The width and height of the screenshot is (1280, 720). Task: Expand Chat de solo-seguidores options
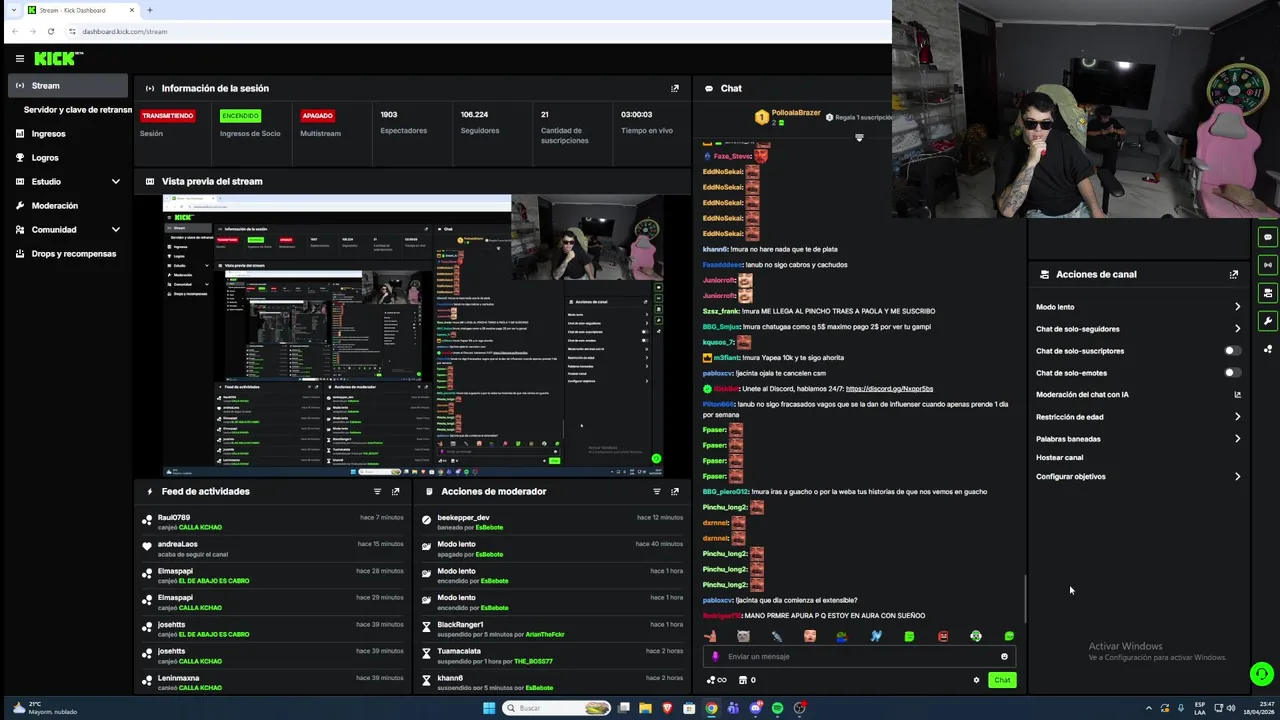1237,329
